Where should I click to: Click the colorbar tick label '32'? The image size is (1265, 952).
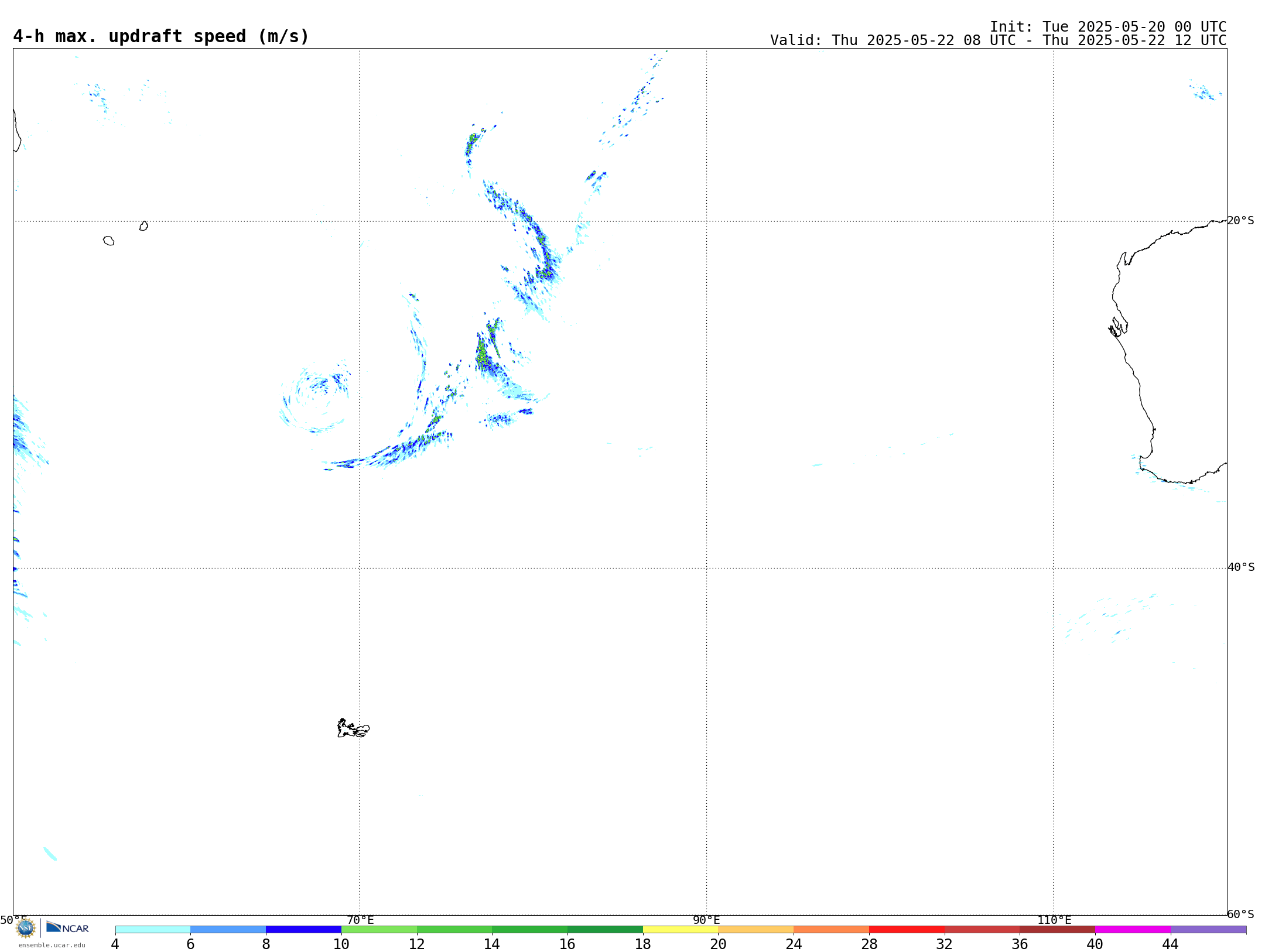coord(944,944)
